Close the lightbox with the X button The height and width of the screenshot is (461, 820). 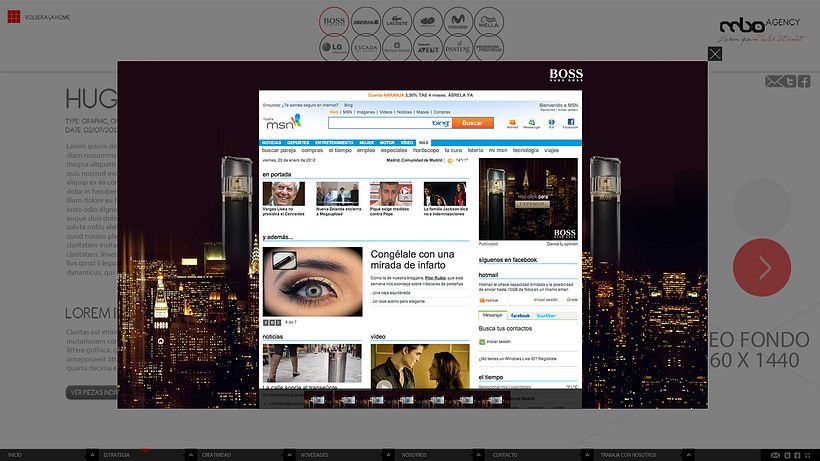coord(715,54)
